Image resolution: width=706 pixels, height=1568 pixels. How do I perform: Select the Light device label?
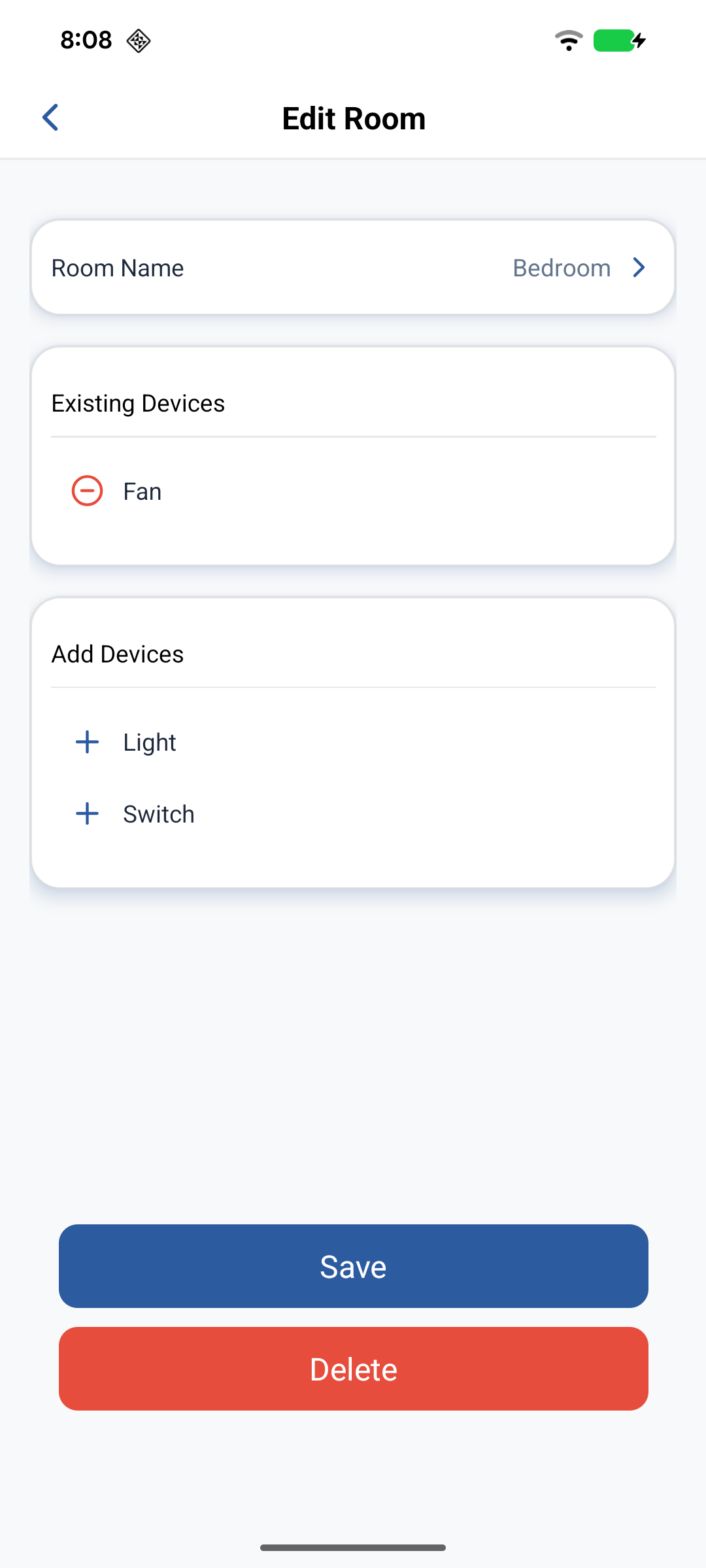click(x=150, y=743)
